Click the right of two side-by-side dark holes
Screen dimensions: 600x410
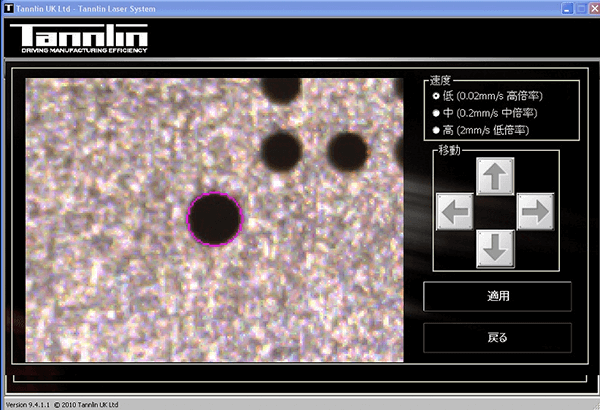(x=346, y=150)
